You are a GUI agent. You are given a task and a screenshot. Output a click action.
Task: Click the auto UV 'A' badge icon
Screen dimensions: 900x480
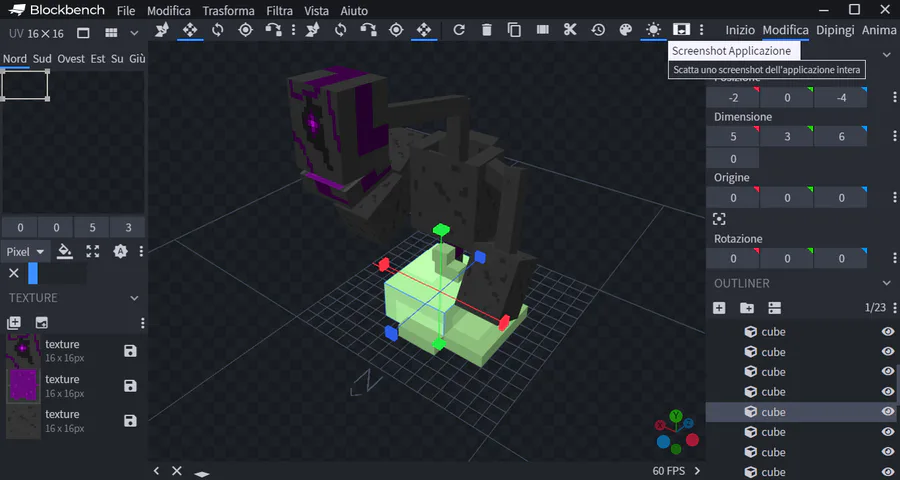[120, 251]
